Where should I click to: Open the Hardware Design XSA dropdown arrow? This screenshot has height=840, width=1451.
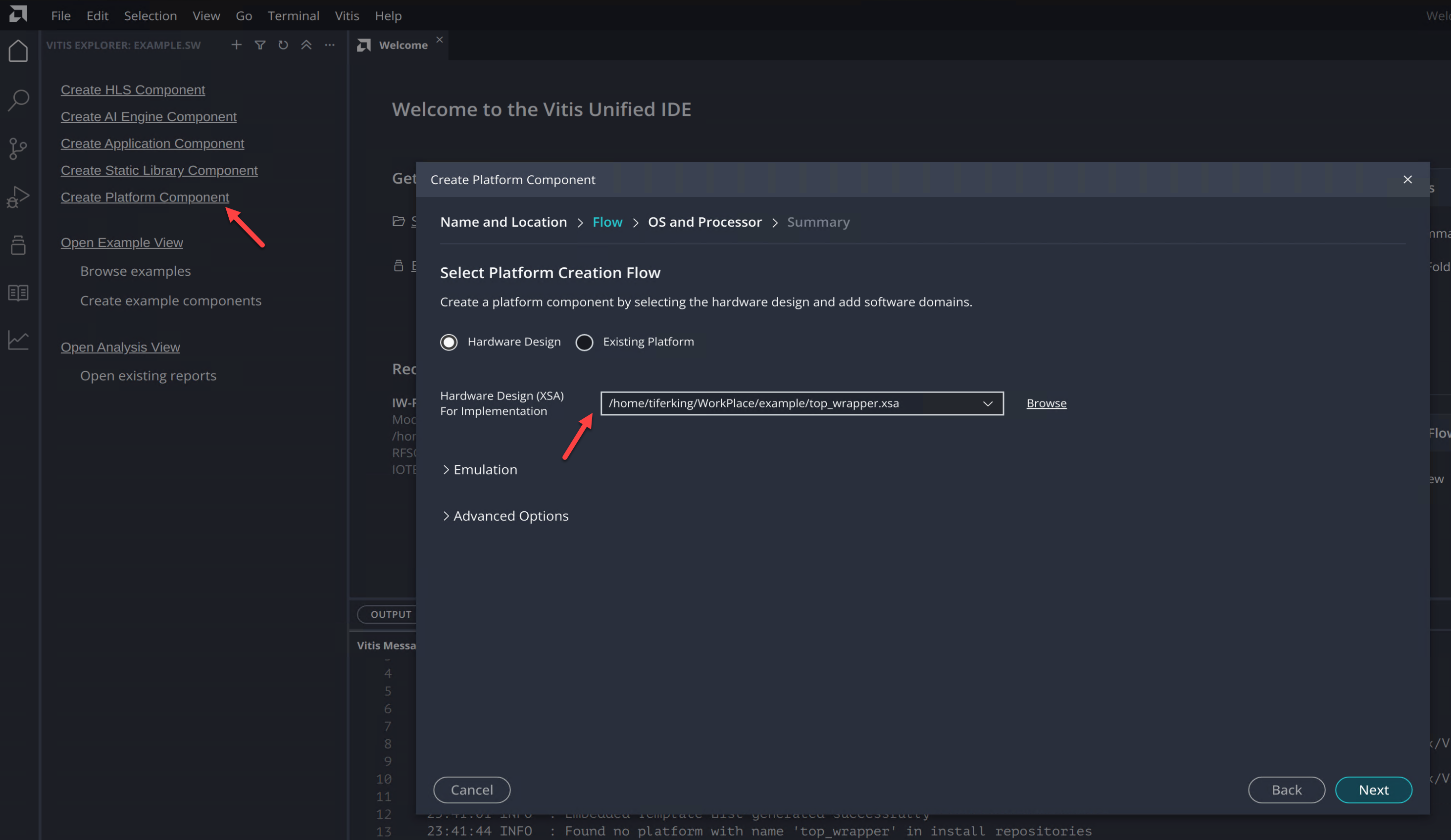coord(988,403)
